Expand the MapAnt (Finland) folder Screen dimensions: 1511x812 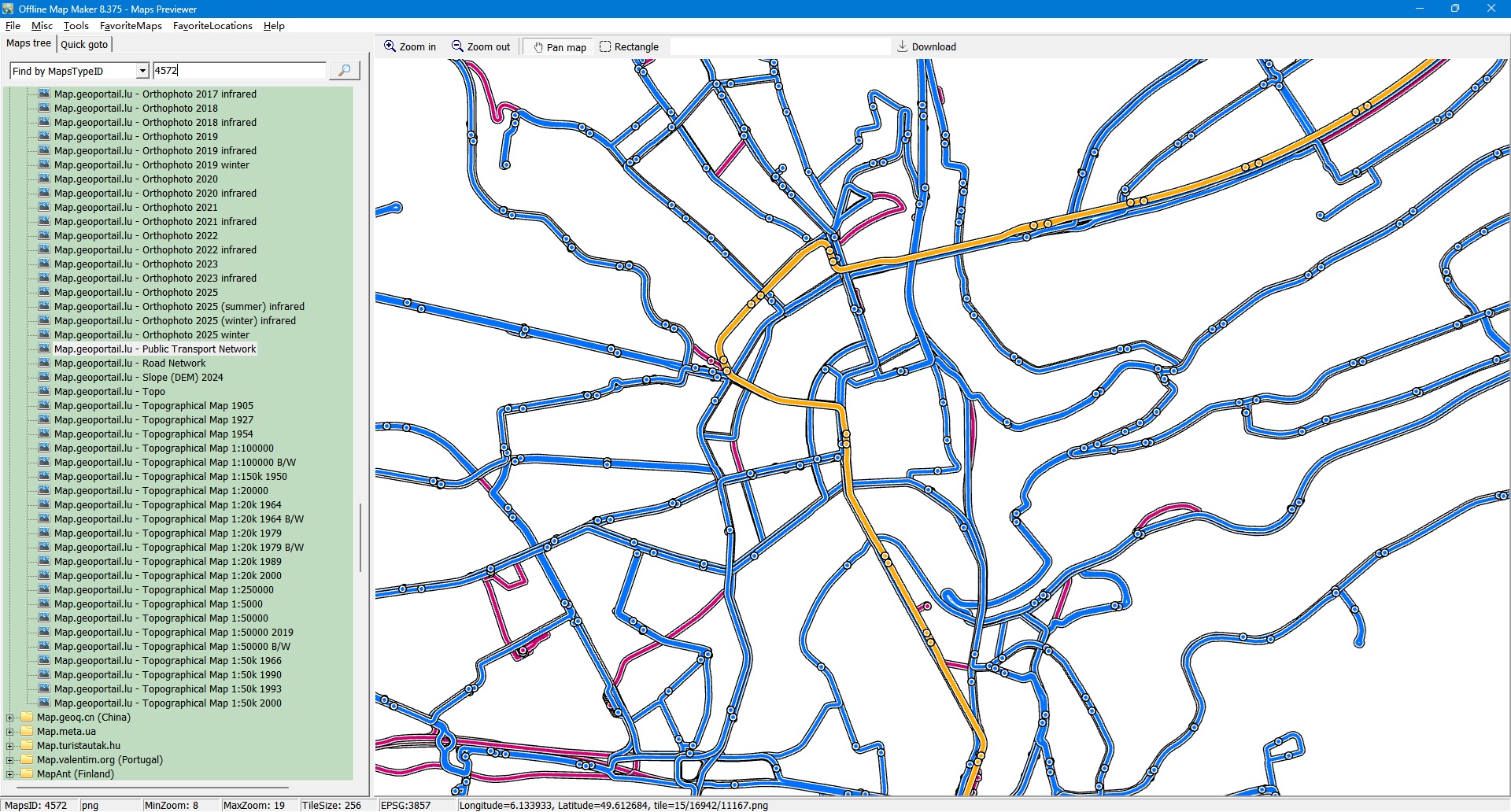[x=10, y=774]
